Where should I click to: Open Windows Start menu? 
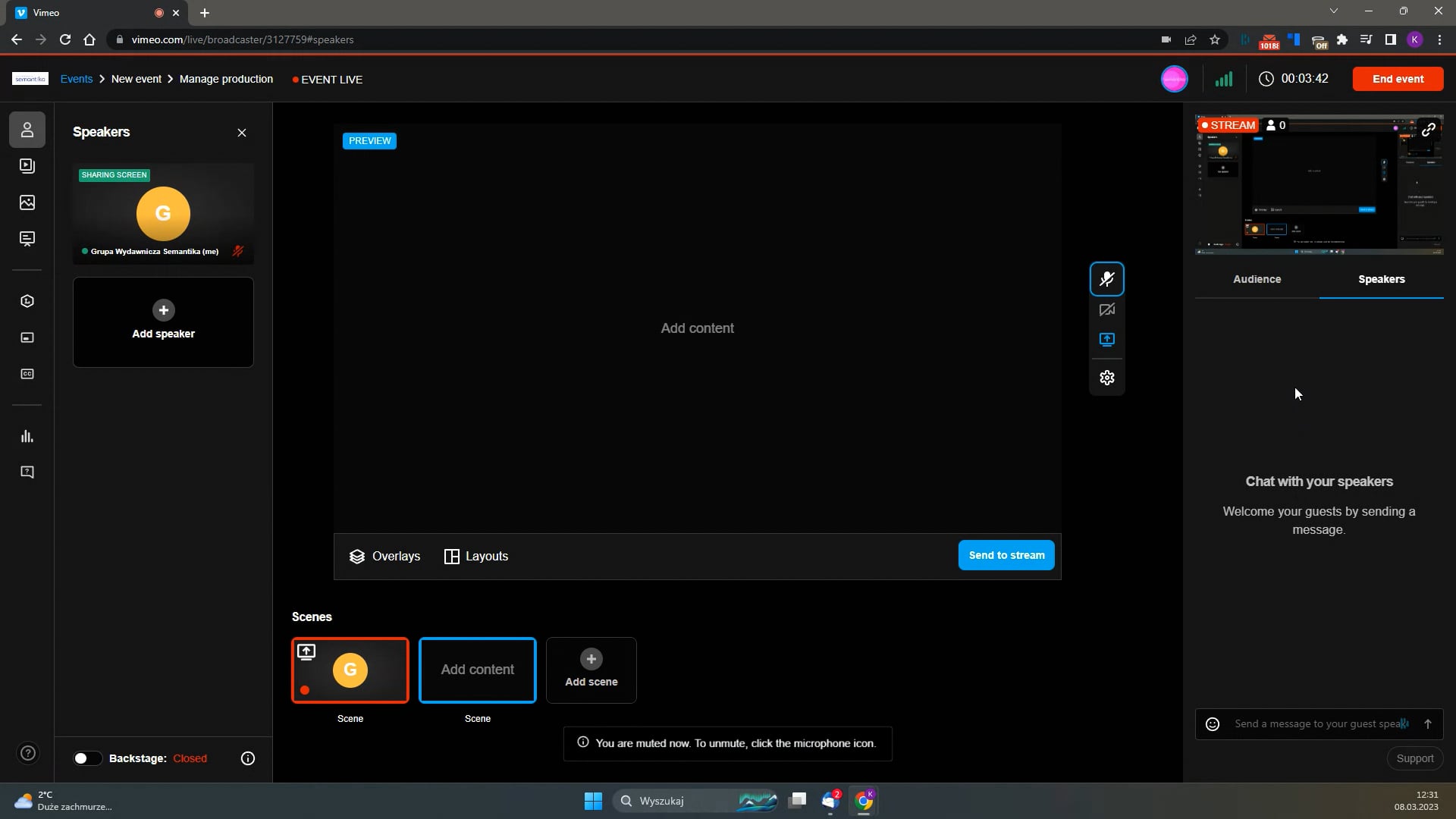(593, 801)
